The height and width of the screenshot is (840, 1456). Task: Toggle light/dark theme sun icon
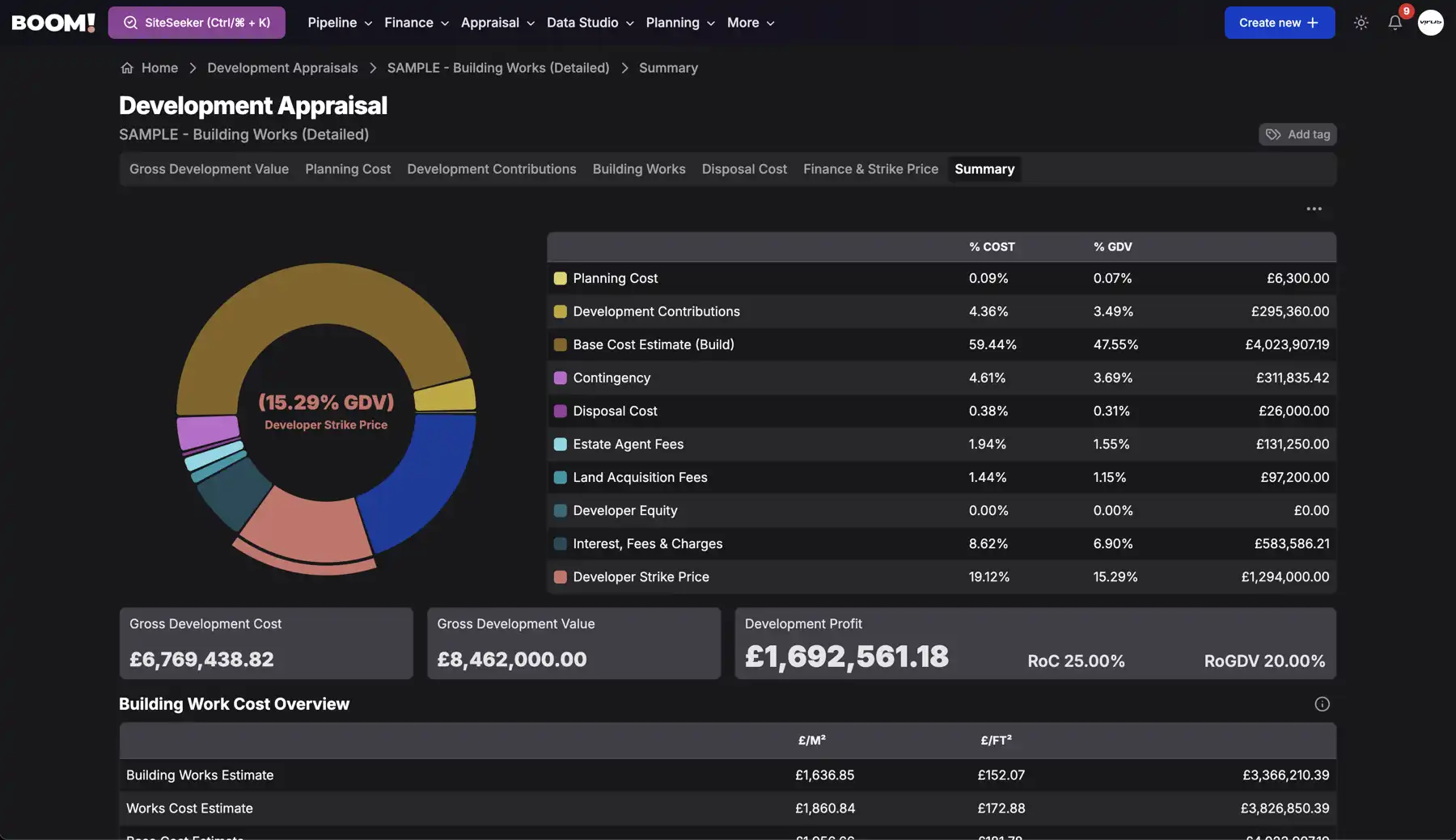click(x=1361, y=23)
